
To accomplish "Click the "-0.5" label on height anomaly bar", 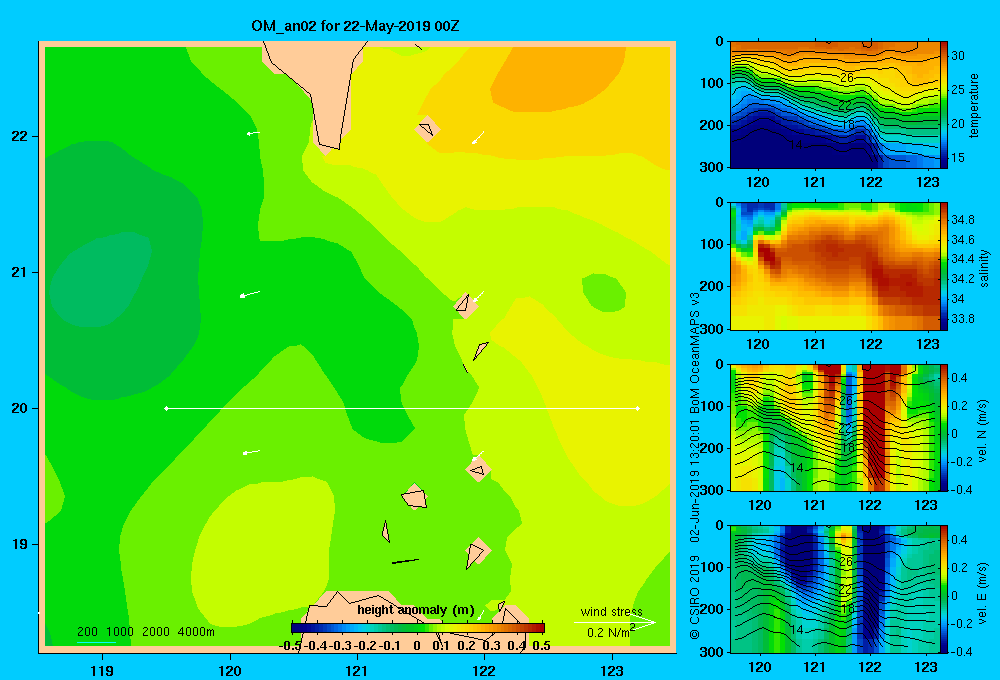I will pos(290,646).
